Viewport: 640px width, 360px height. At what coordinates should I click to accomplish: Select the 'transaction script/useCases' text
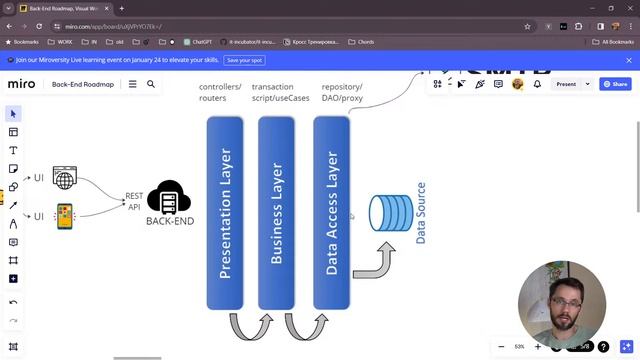coord(280,92)
